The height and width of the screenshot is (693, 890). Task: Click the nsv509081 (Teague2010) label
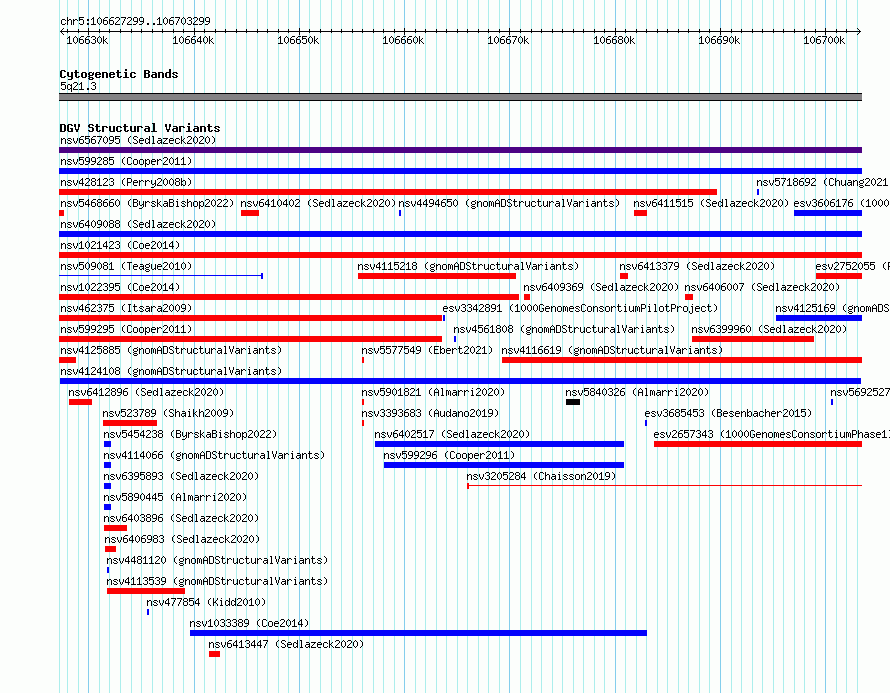click(x=126, y=266)
